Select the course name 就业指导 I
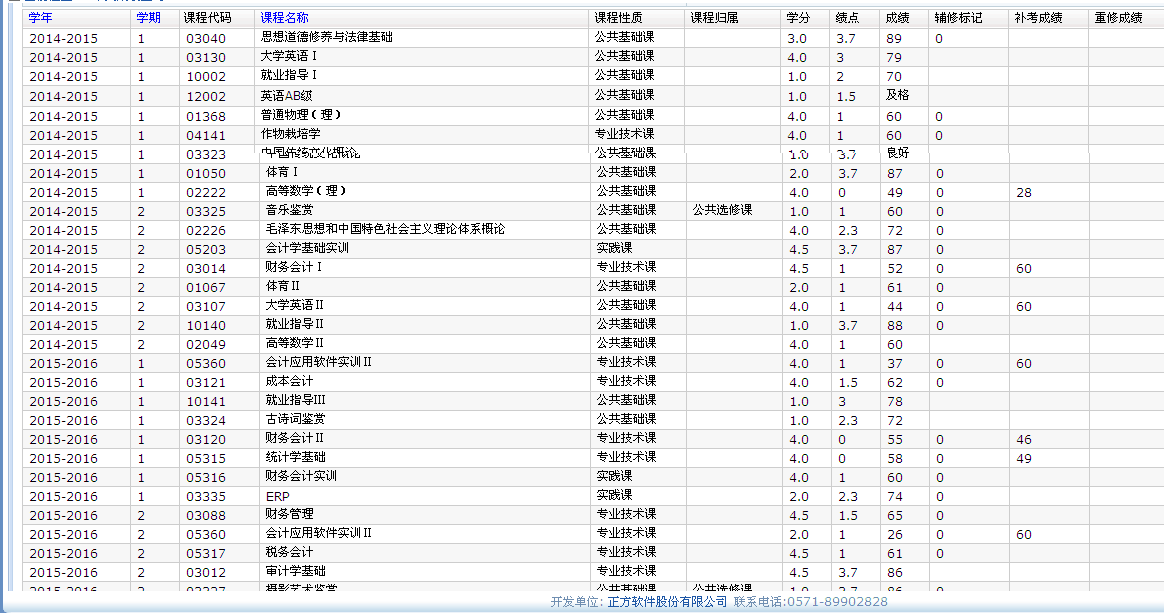The image size is (1164, 613). (x=289, y=76)
